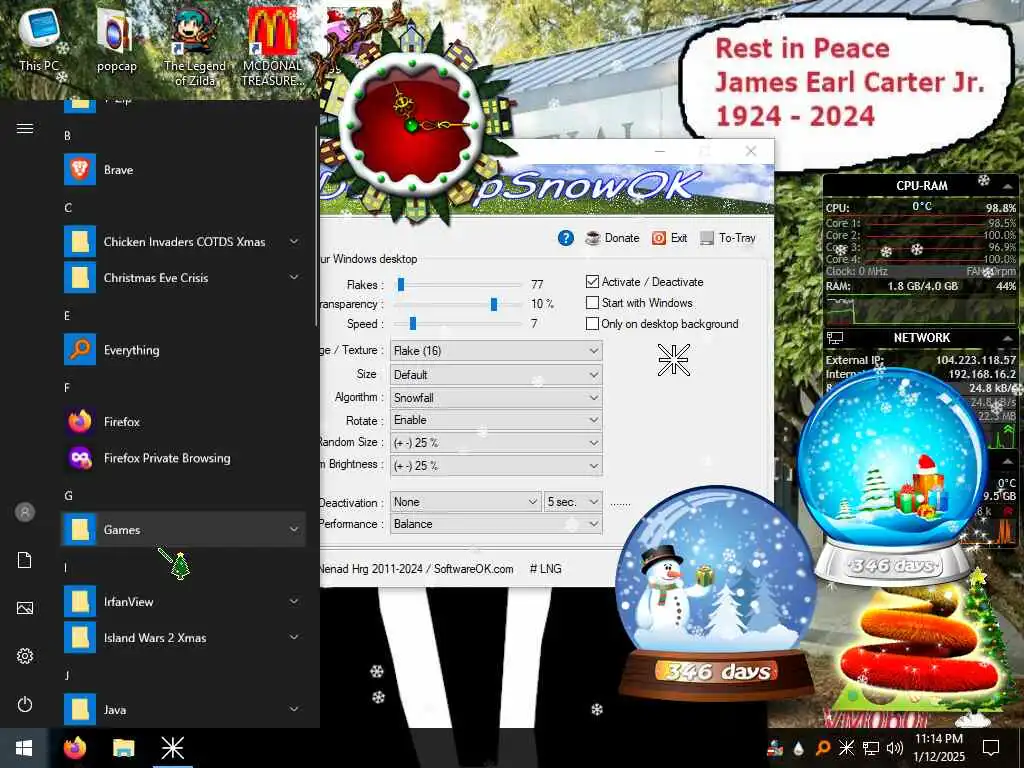Open the Brave browser from Start menu
The image size is (1024, 768).
point(184,170)
